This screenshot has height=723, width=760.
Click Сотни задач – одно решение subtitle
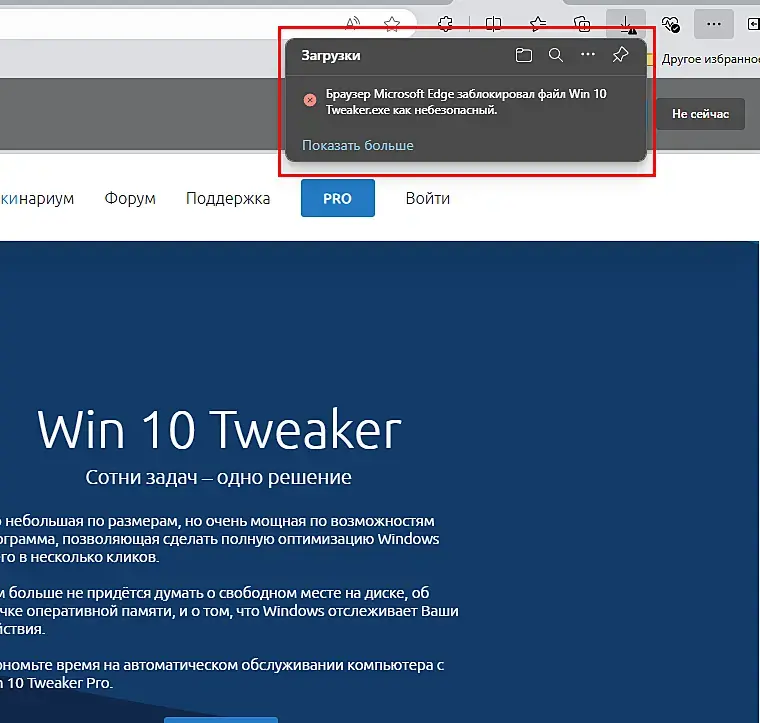pyautogui.click(x=219, y=478)
